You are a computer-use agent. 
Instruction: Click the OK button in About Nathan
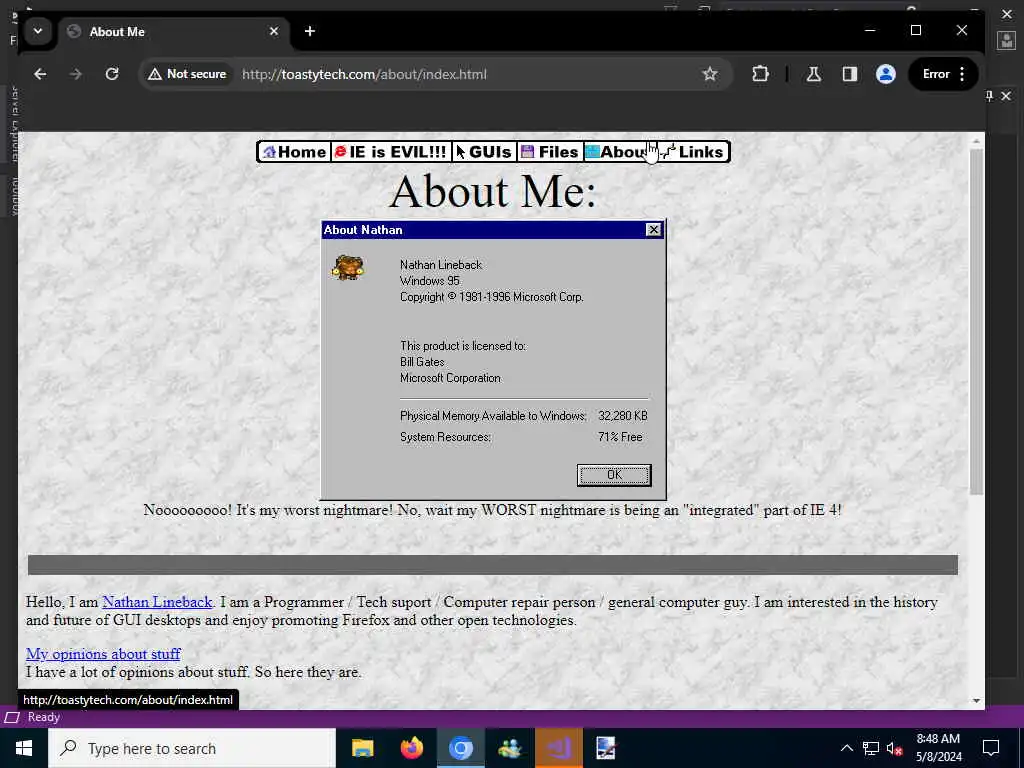(614, 475)
